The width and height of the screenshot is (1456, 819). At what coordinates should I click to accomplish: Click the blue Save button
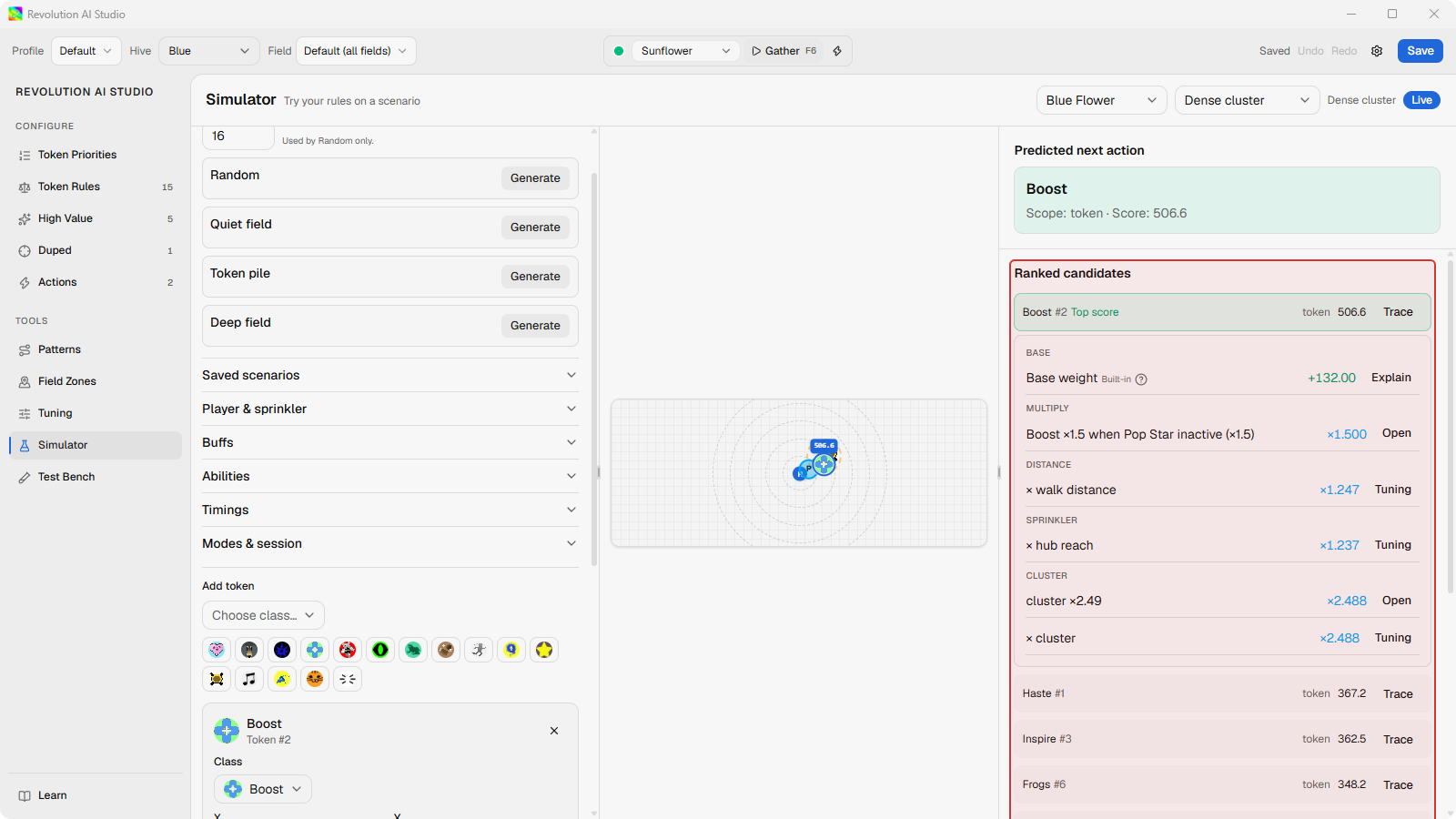[1421, 51]
